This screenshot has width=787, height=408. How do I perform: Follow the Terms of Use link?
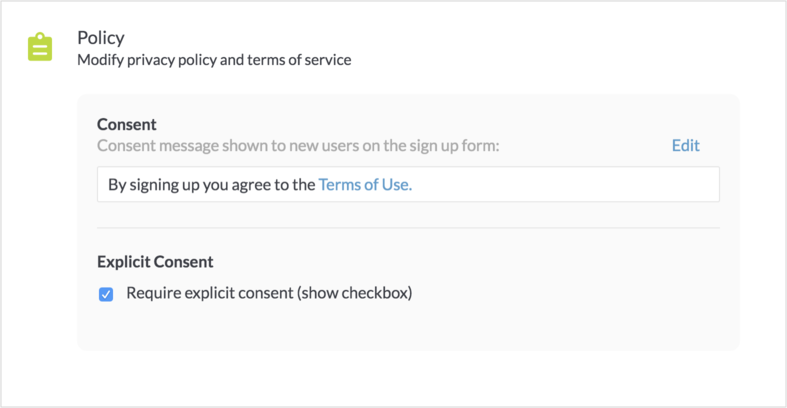tap(365, 185)
